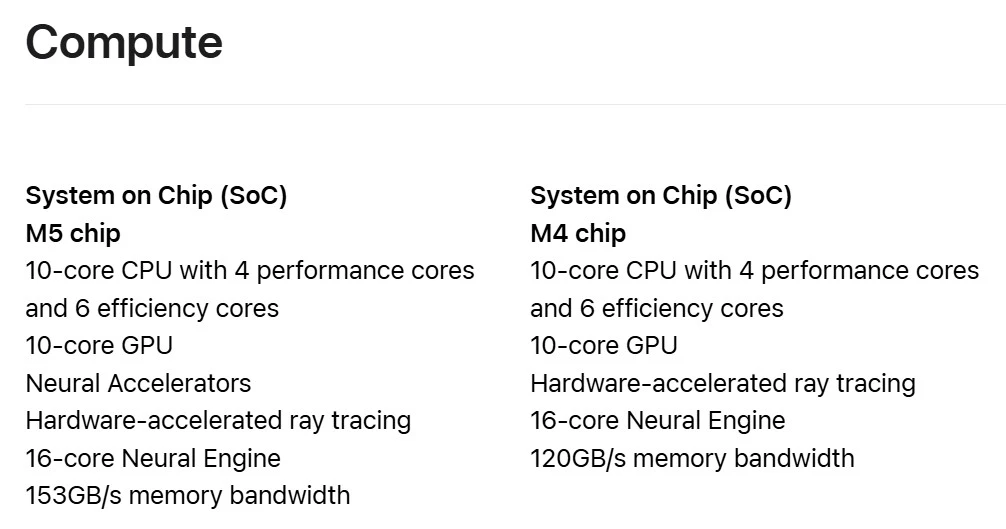Click the M5 chip title
The image size is (1006, 529).
(73, 234)
